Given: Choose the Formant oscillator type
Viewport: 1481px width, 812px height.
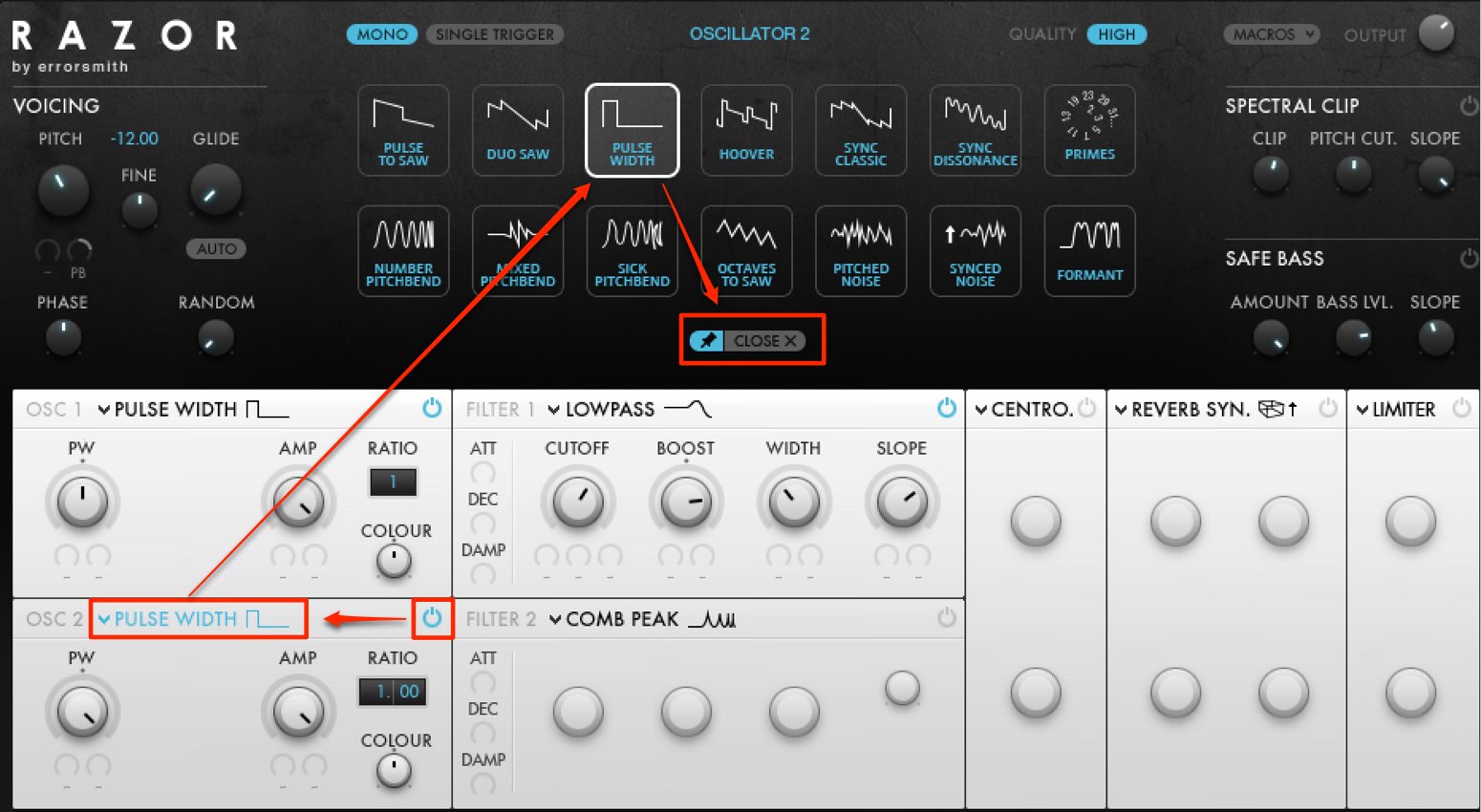Looking at the screenshot, I should tap(1090, 251).
